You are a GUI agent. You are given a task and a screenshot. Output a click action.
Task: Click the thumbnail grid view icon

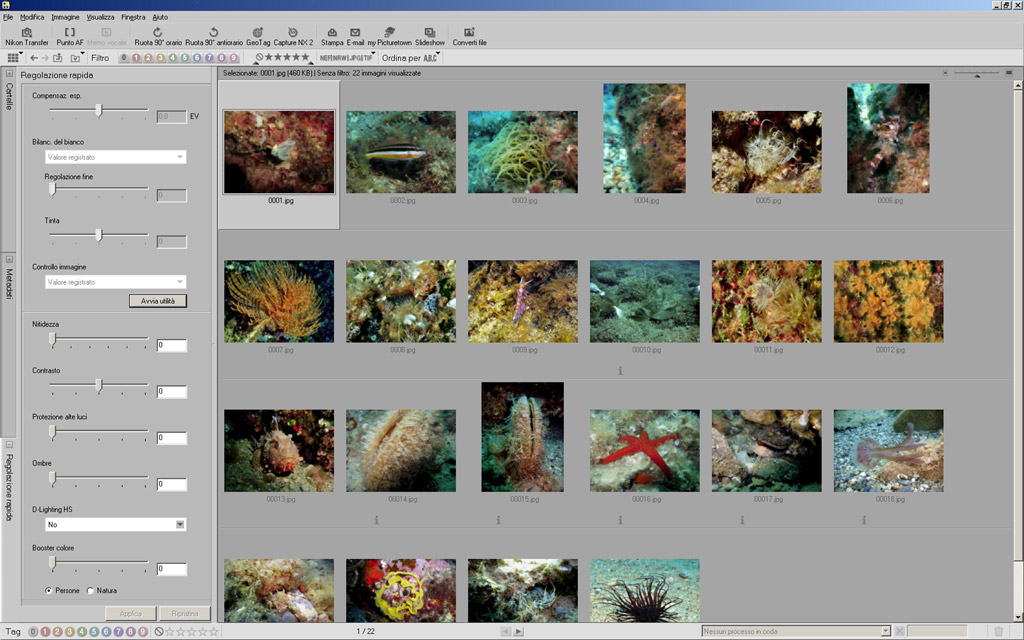12,58
